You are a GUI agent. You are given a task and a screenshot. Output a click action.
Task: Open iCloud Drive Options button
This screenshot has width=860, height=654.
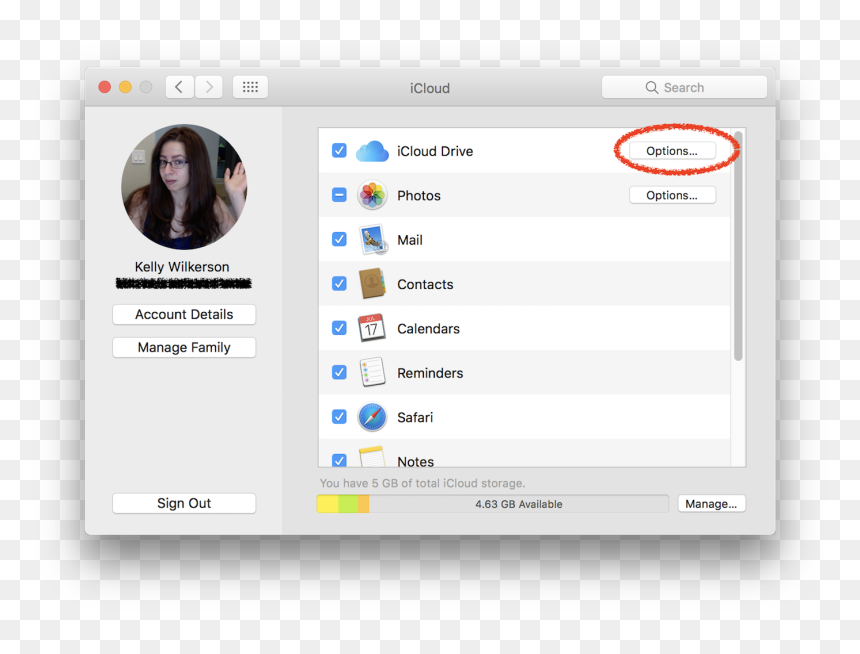pos(672,151)
